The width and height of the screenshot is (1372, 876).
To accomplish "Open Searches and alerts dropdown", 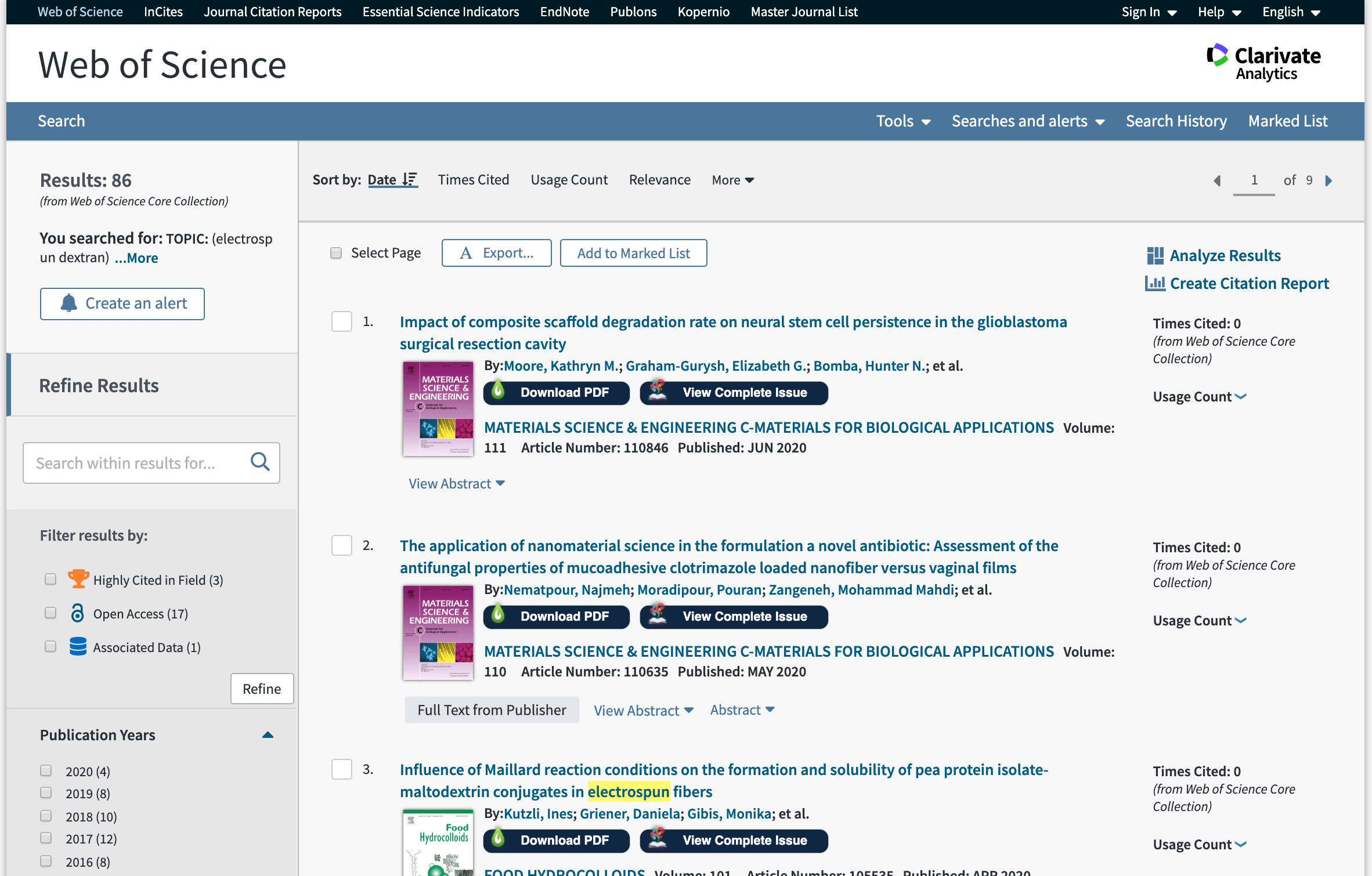I will [x=1028, y=121].
